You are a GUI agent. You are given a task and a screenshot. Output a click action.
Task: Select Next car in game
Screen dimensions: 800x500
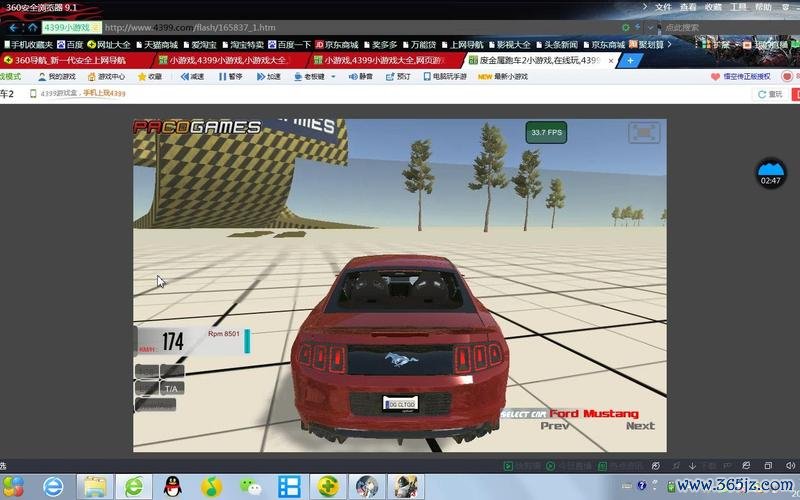click(x=640, y=426)
